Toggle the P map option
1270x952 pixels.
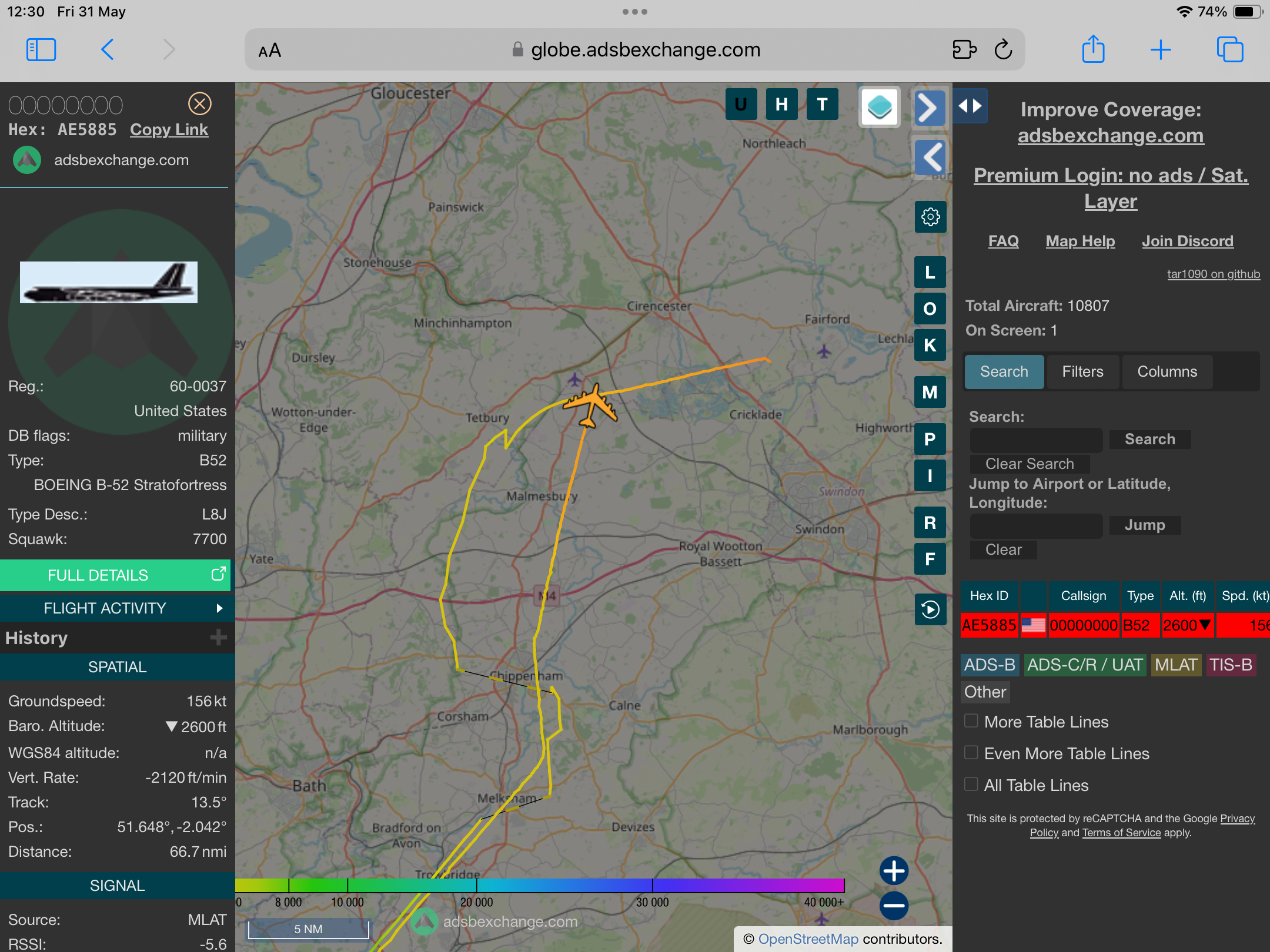[x=930, y=439]
